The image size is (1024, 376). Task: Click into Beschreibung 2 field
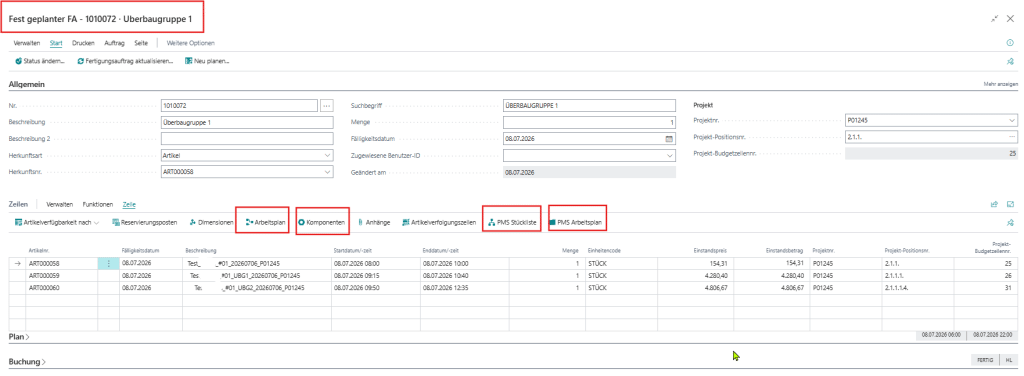click(248, 138)
